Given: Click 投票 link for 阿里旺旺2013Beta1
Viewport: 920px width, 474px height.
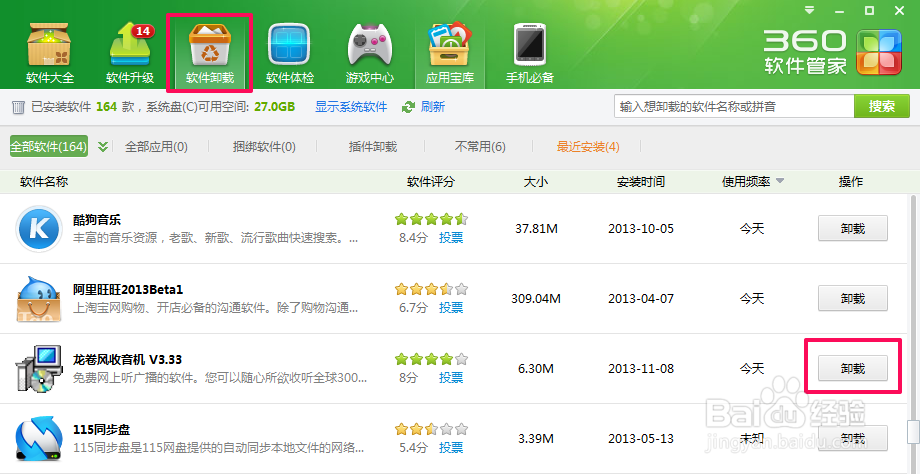Looking at the screenshot, I should pos(451,307).
